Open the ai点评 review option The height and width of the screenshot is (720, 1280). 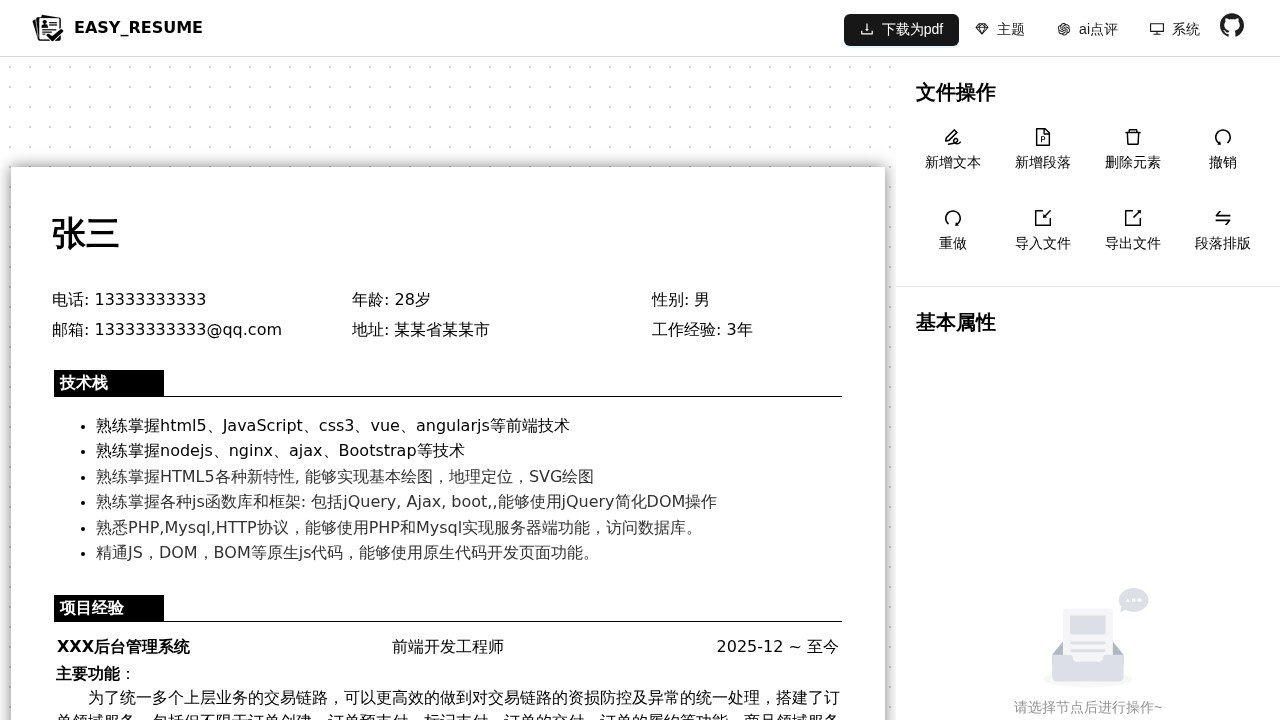1088,29
